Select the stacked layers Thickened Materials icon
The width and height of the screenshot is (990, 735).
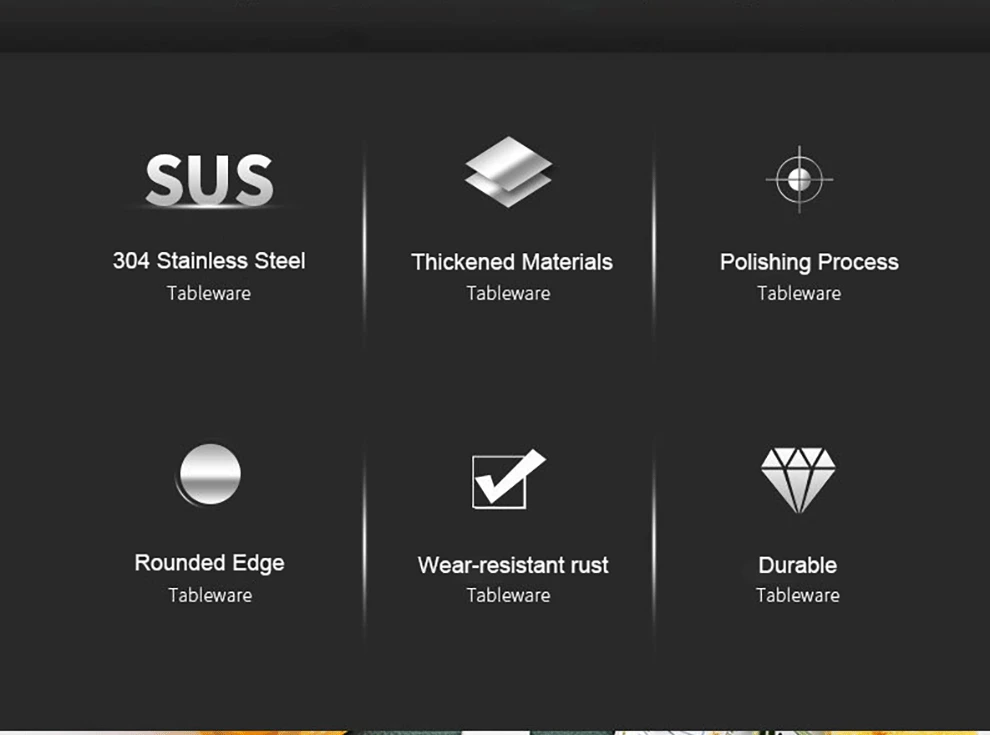tap(508, 172)
